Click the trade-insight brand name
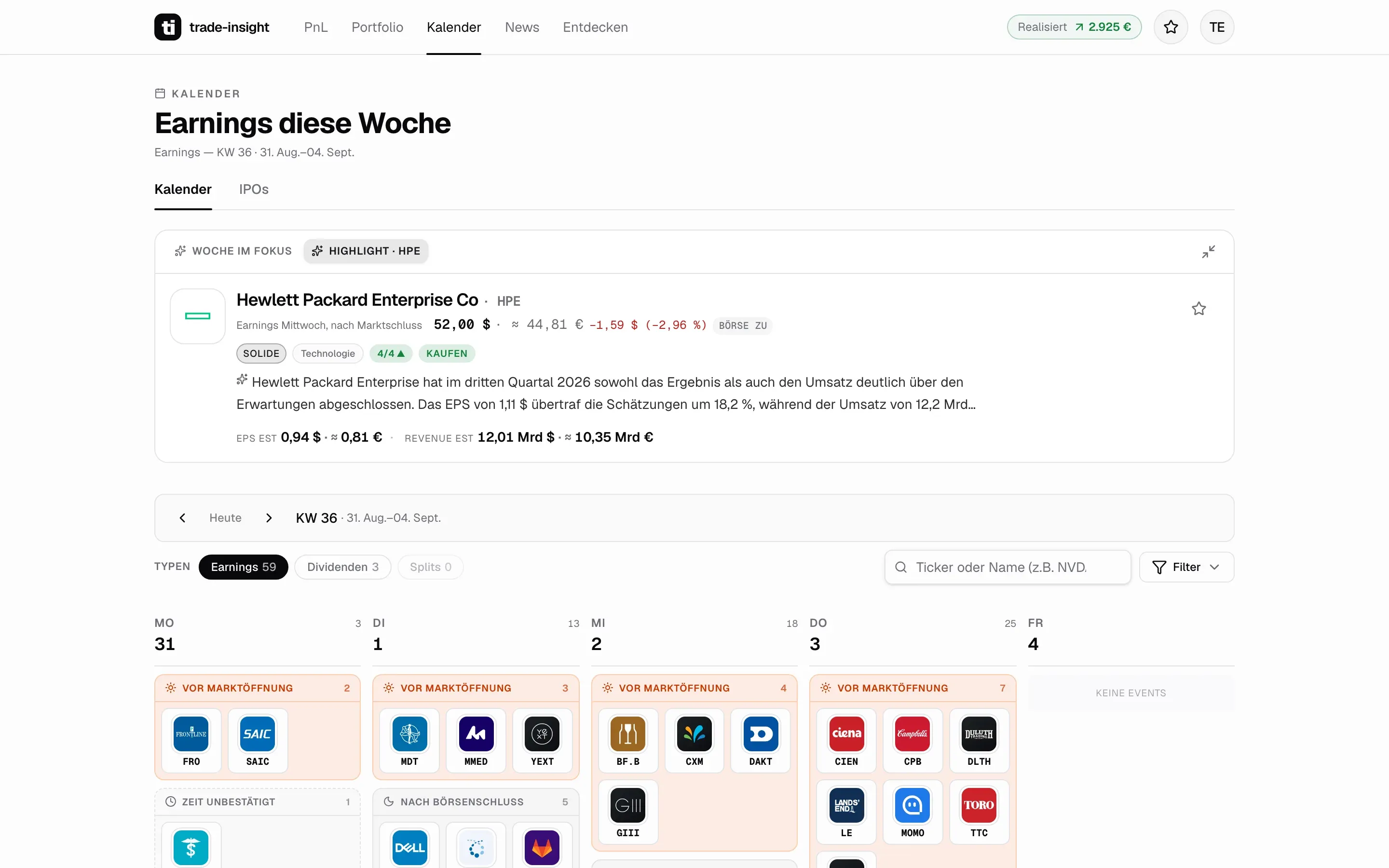 click(x=229, y=27)
